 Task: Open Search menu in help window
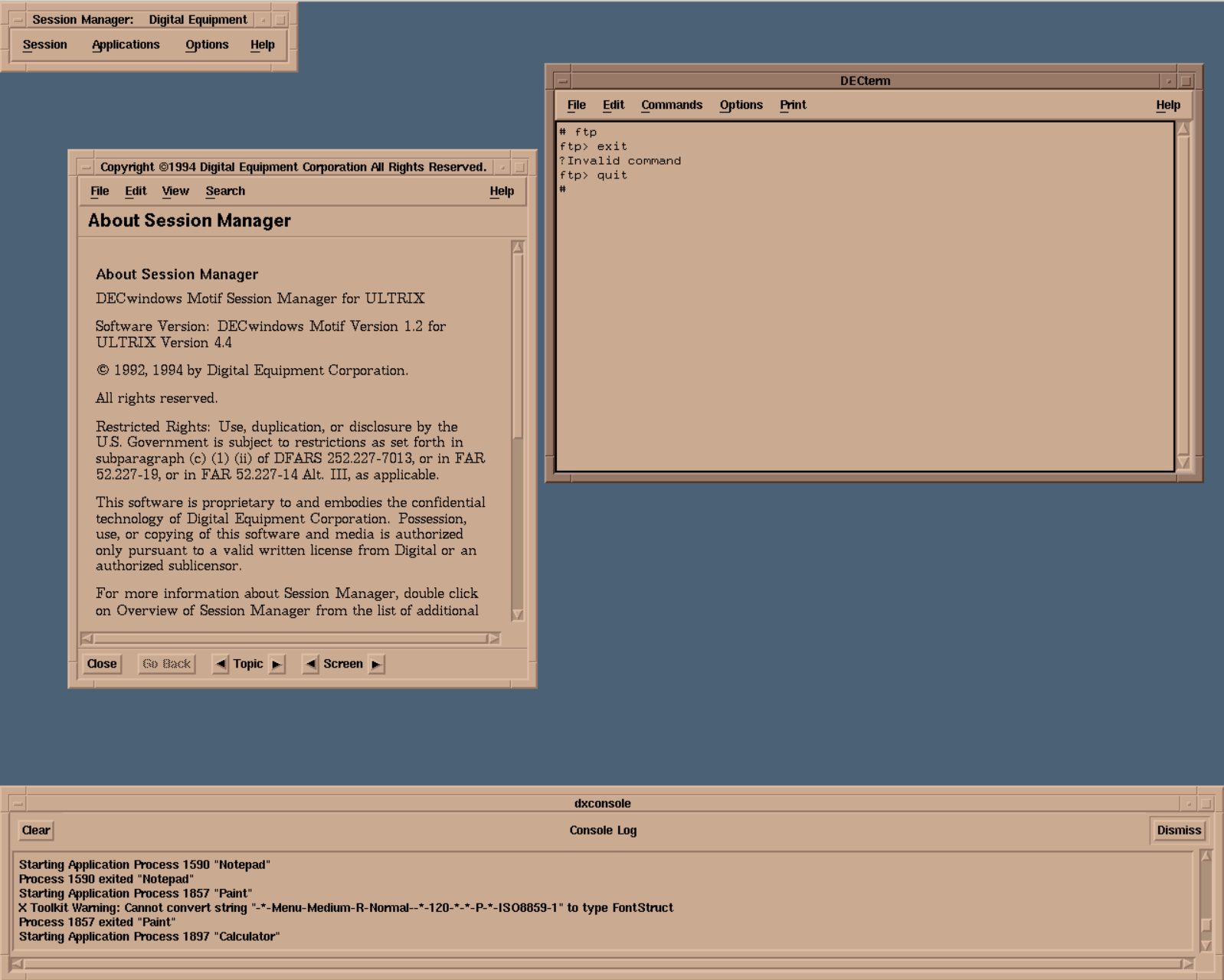[x=225, y=191]
